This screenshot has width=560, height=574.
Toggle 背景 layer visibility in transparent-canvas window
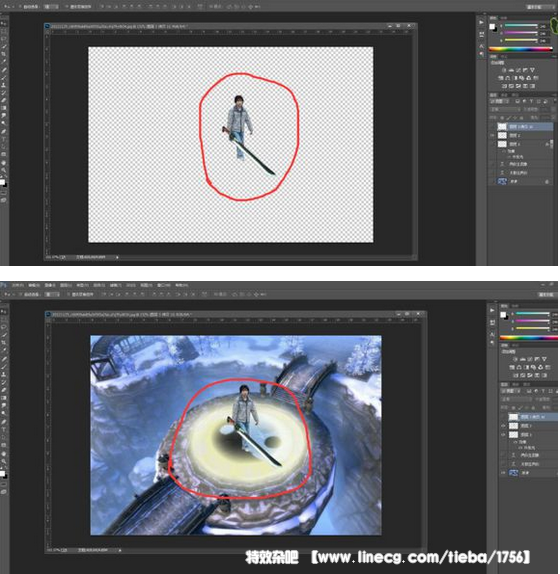492,181
